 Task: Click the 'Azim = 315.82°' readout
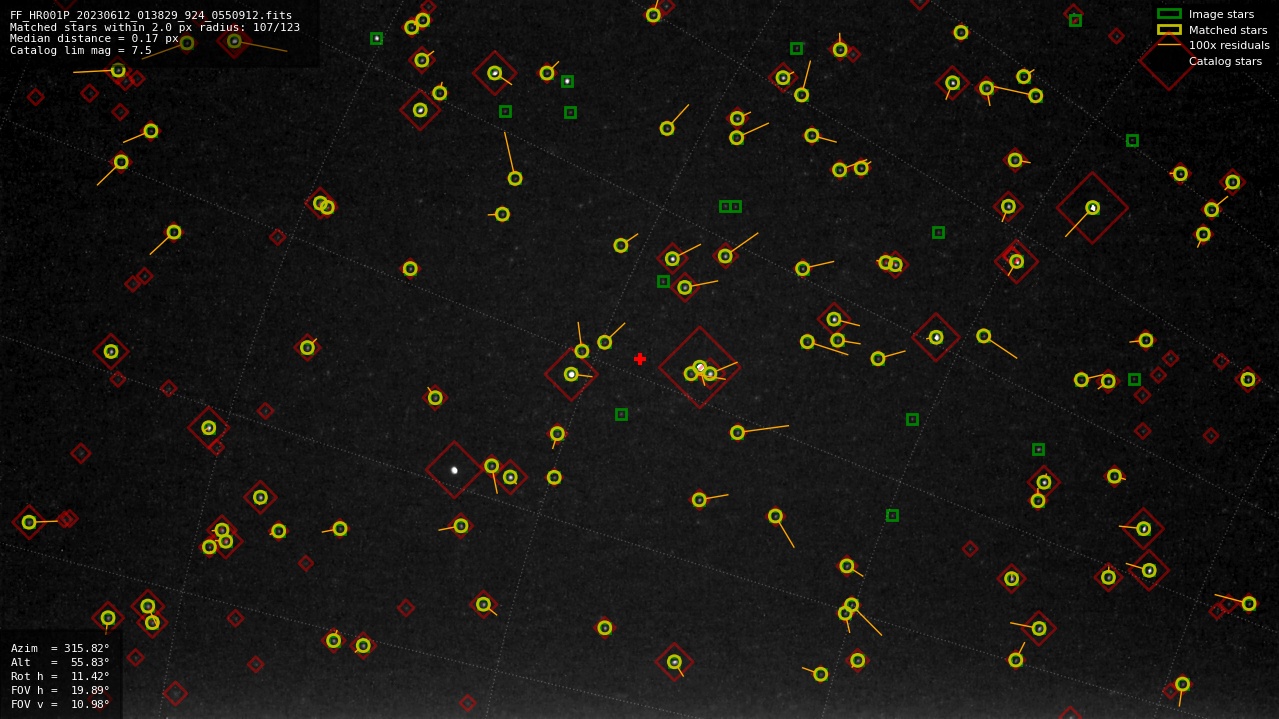tap(60, 648)
